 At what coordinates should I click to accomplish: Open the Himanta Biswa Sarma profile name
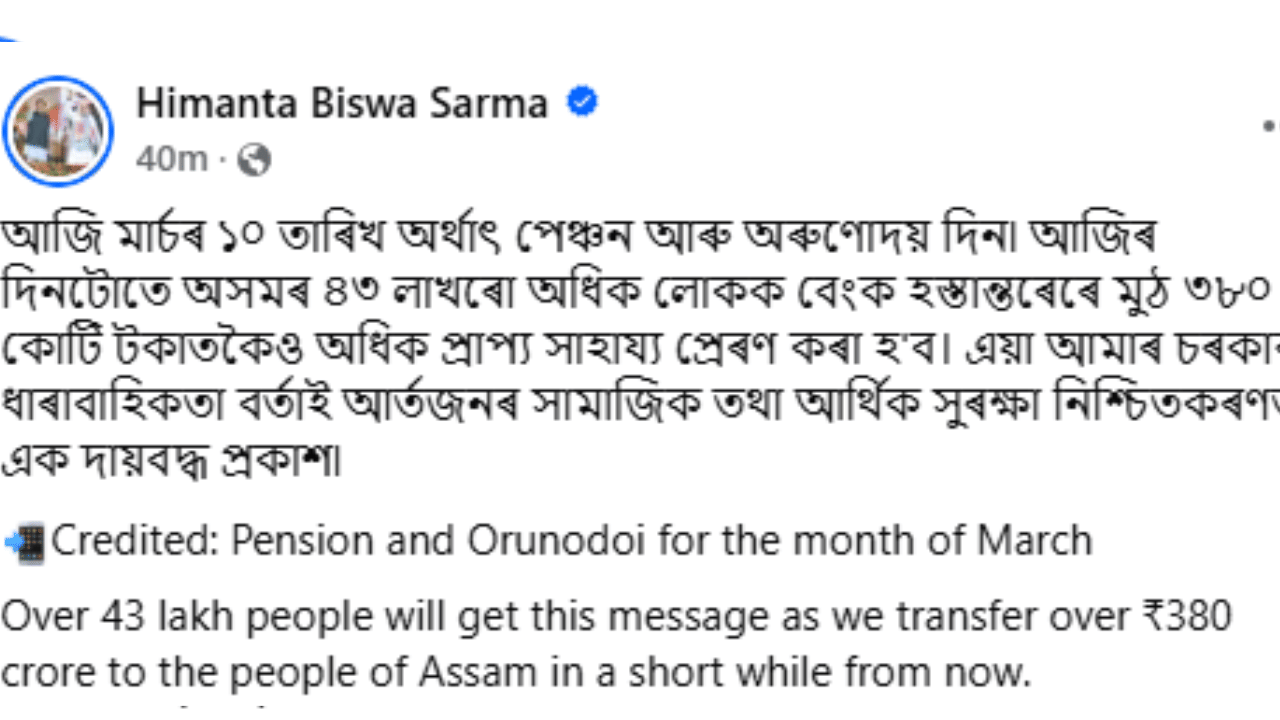[x=342, y=104]
